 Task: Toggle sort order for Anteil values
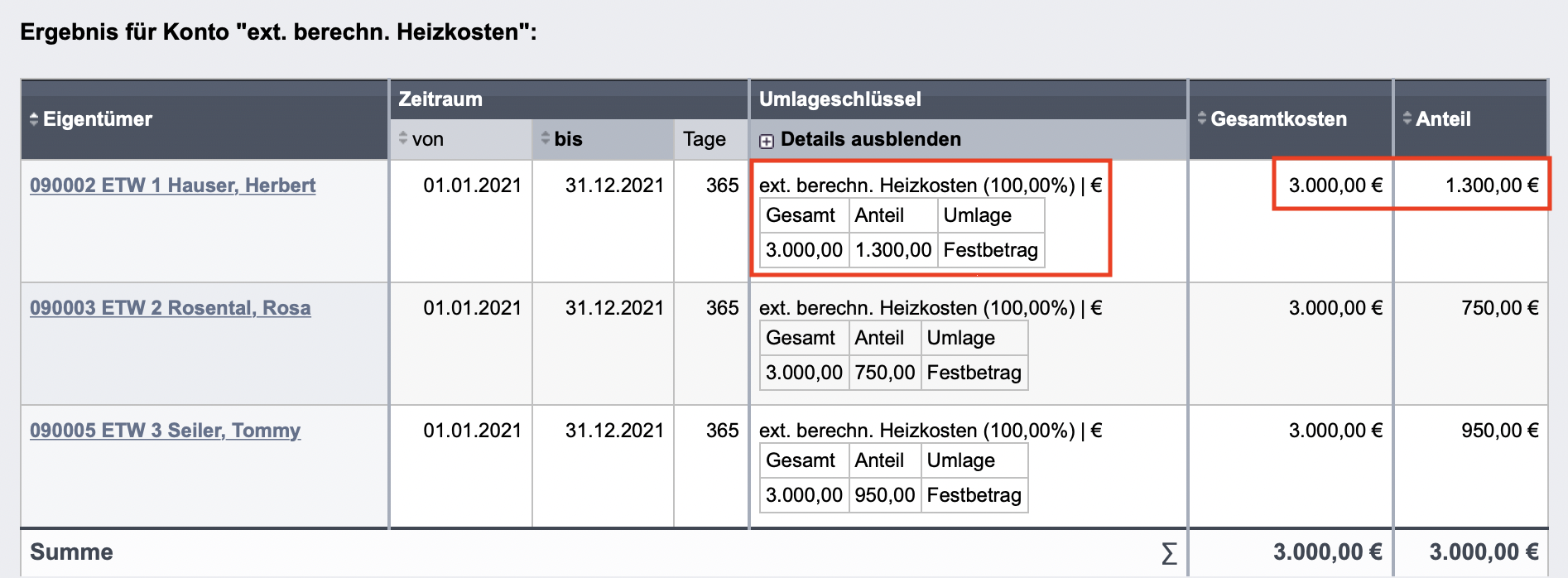pos(1409,120)
